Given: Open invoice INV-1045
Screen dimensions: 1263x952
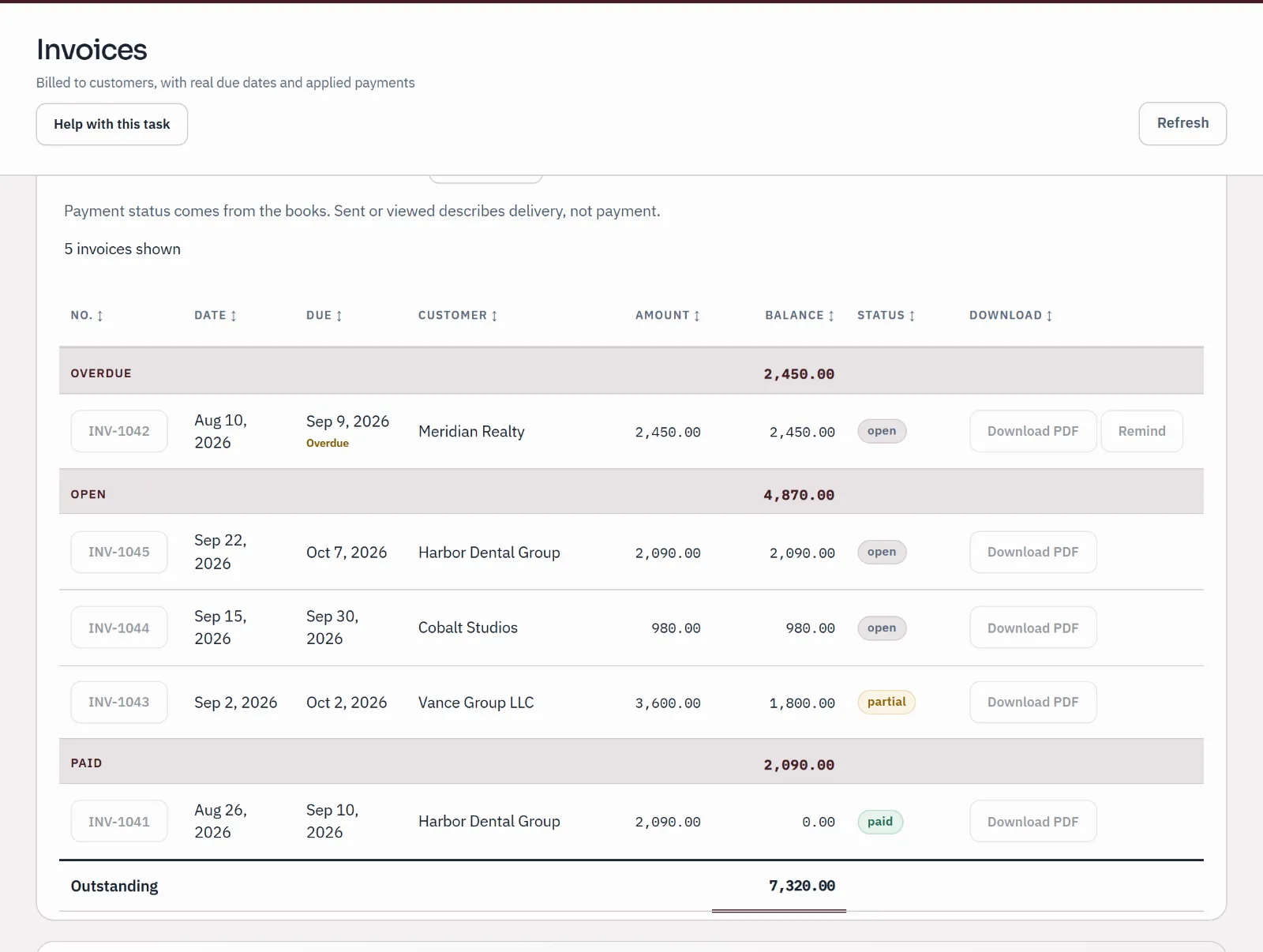Looking at the screenshot, I should (x=119, y=552).
